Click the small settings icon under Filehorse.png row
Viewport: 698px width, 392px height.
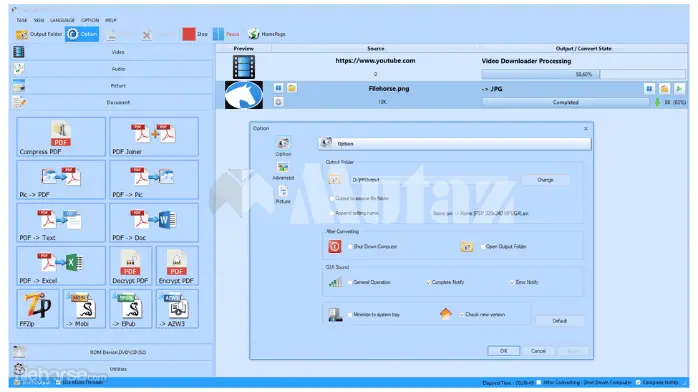point(278,102)
